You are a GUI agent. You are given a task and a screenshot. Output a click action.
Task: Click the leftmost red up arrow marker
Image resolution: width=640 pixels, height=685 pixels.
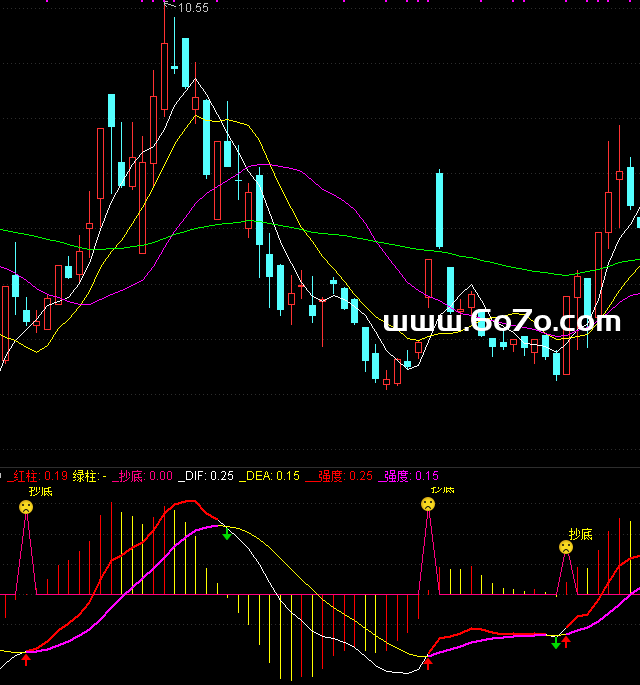[x=26, y=658]
